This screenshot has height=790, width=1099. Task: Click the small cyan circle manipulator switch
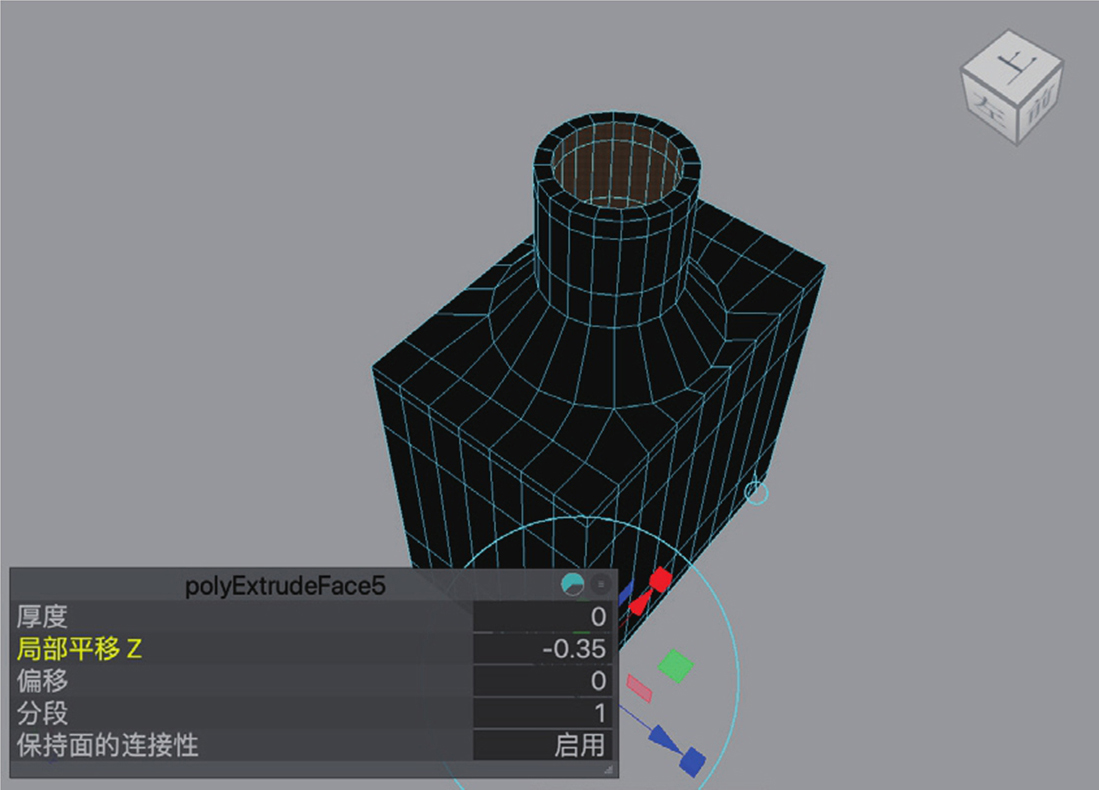point(756,493)
